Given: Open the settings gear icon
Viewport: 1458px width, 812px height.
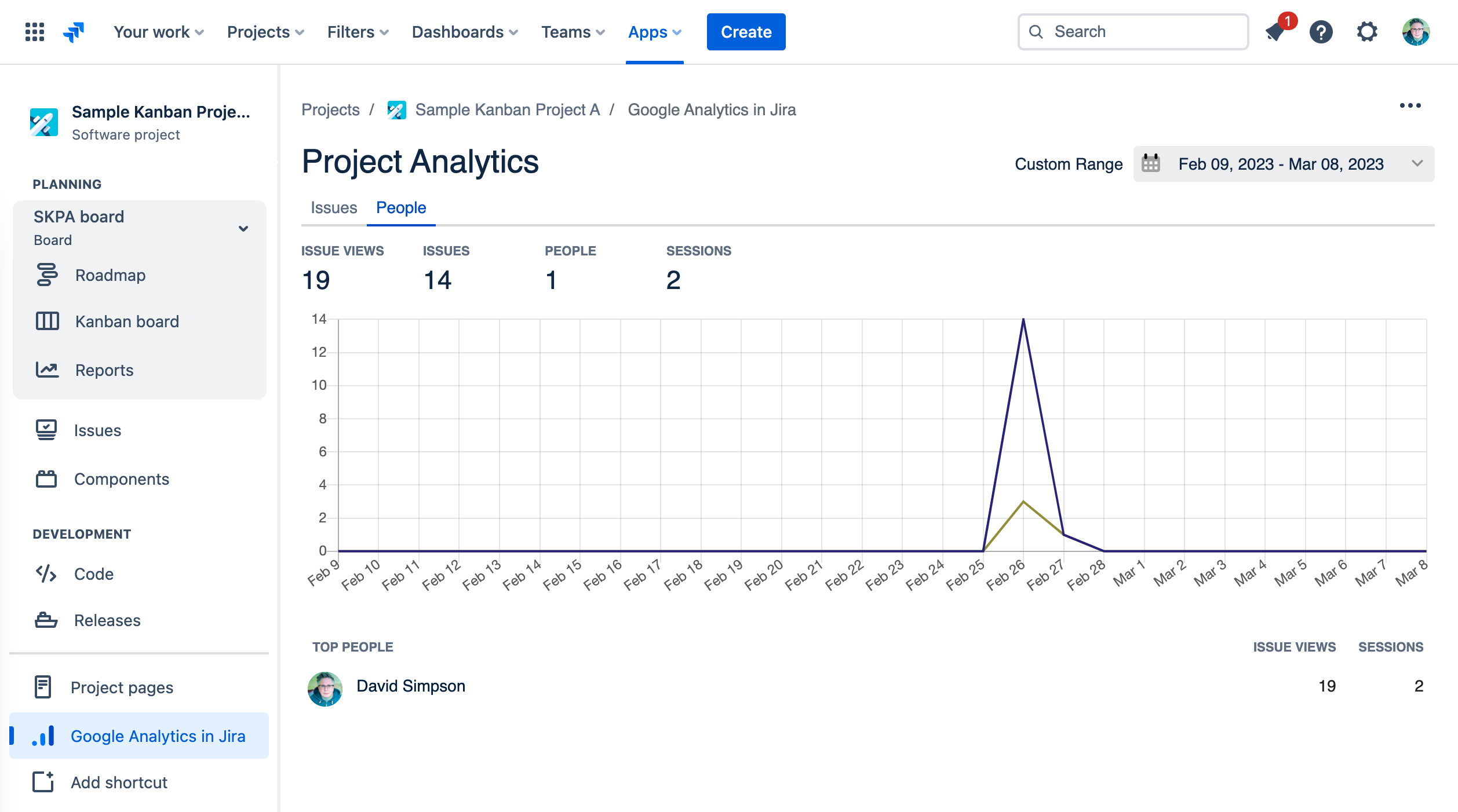Looking at the screenshot, I should pos(1366,32).
